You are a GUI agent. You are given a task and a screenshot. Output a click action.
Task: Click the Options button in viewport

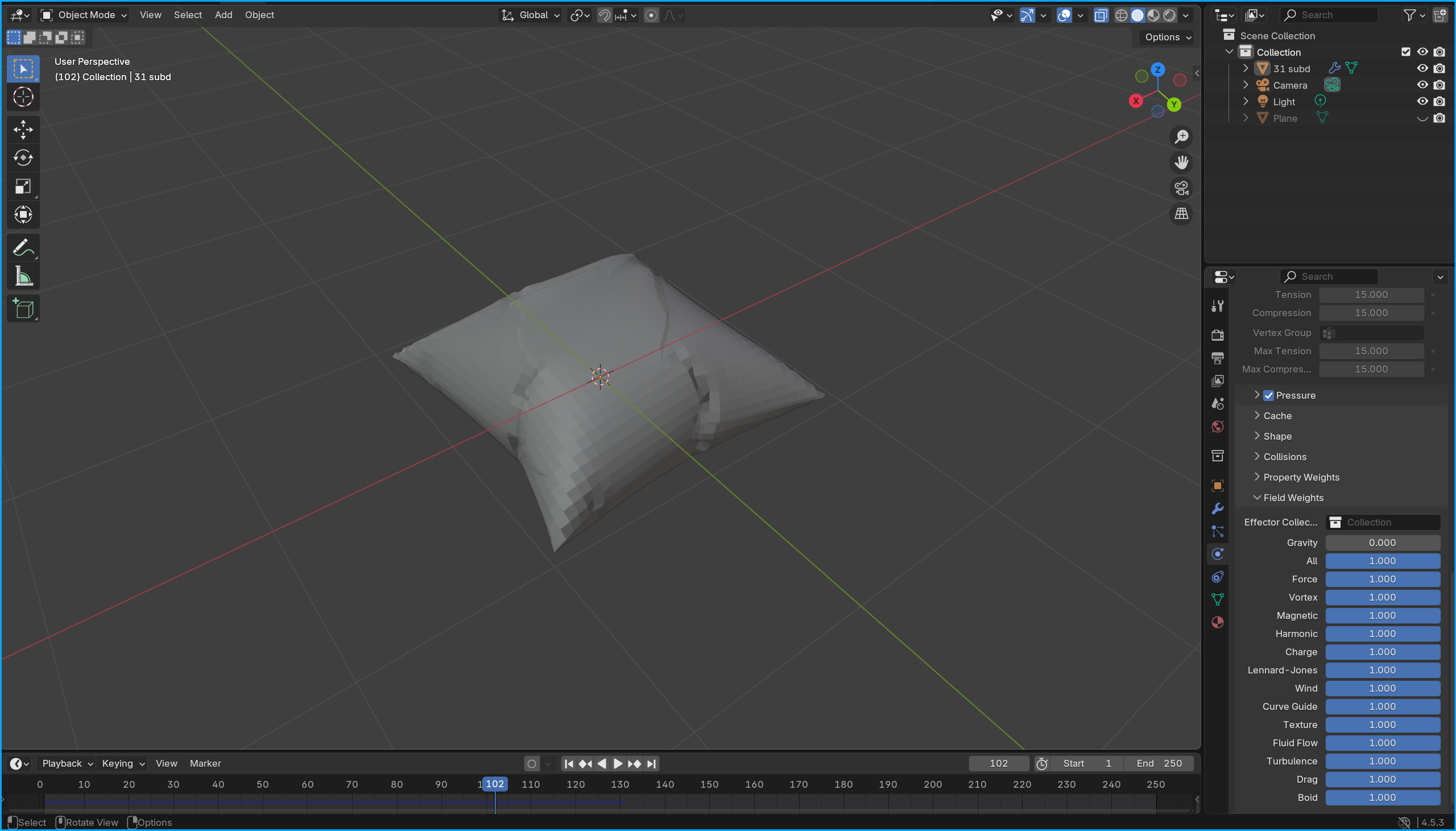[1167, 37]
